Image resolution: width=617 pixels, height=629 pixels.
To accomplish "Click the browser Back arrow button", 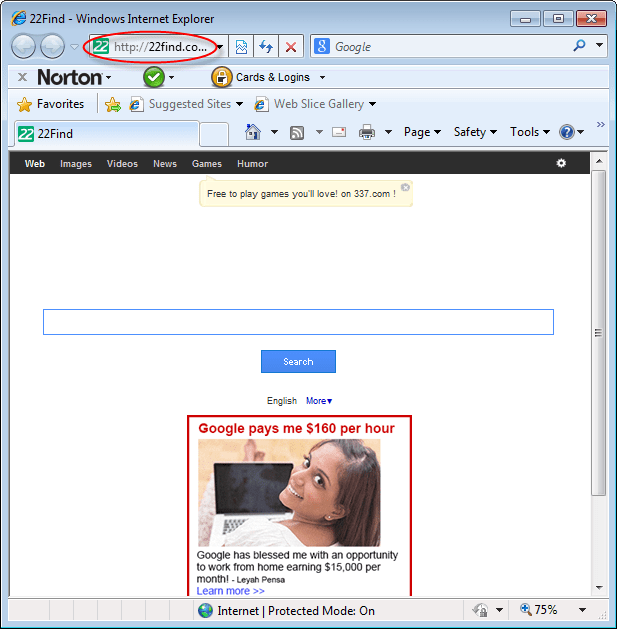I will click(23, 47).
